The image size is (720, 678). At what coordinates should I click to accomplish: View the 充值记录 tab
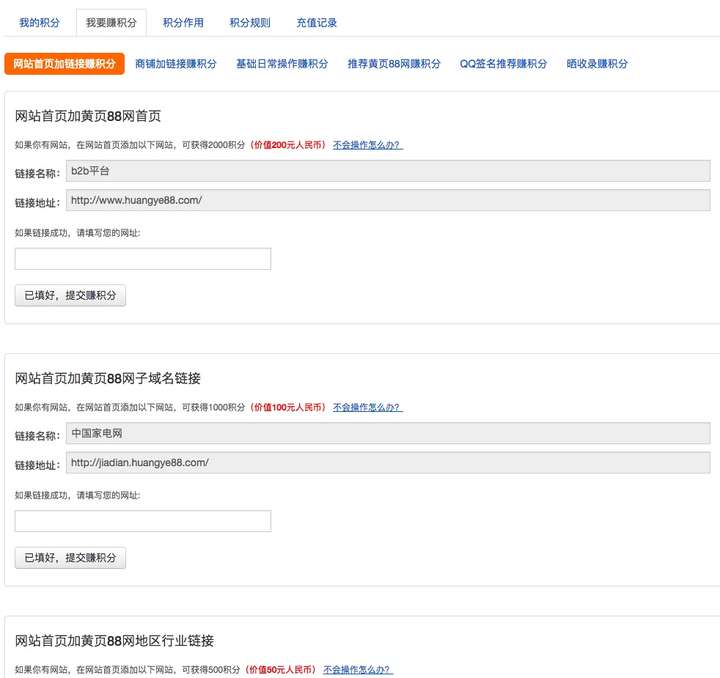coord(316,22)
